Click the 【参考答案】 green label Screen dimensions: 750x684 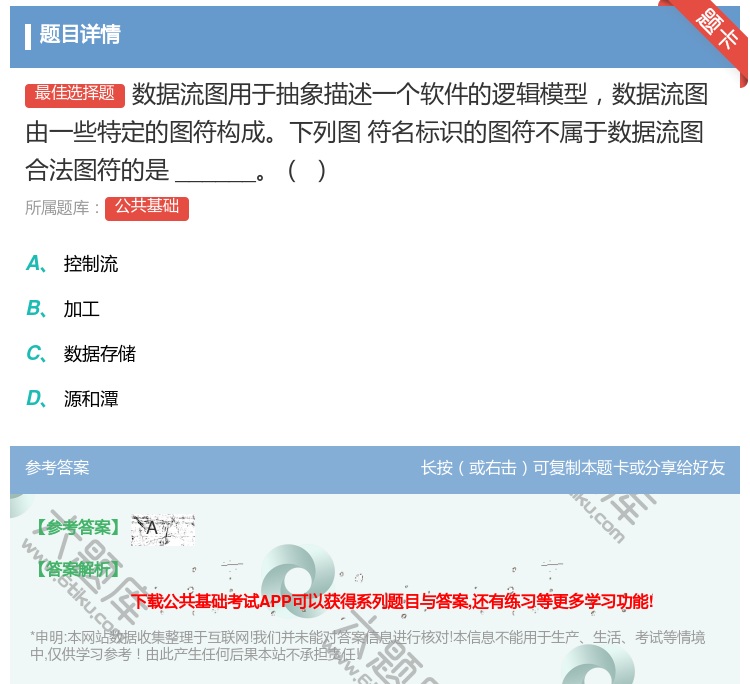tap(77, 527)
